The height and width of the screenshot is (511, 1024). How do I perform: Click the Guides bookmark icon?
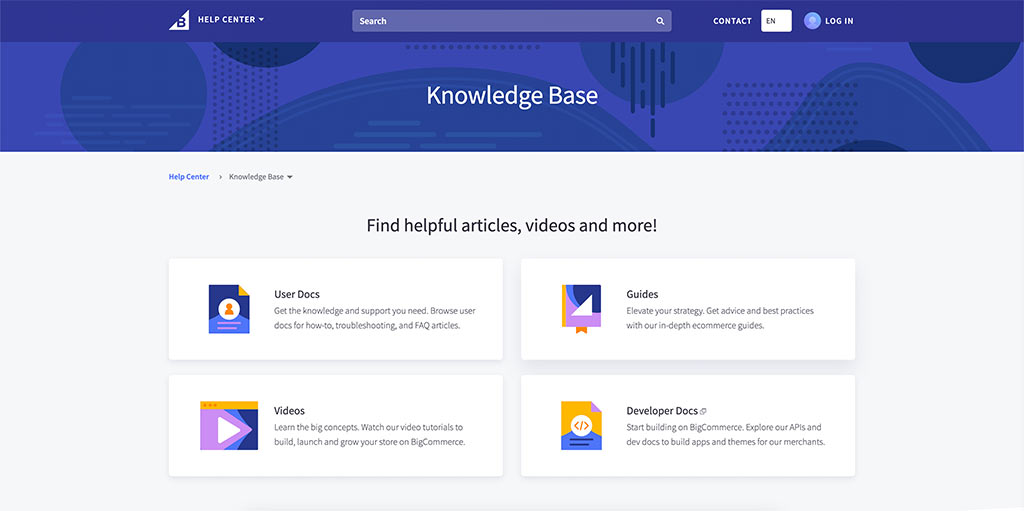click(581, 308)
